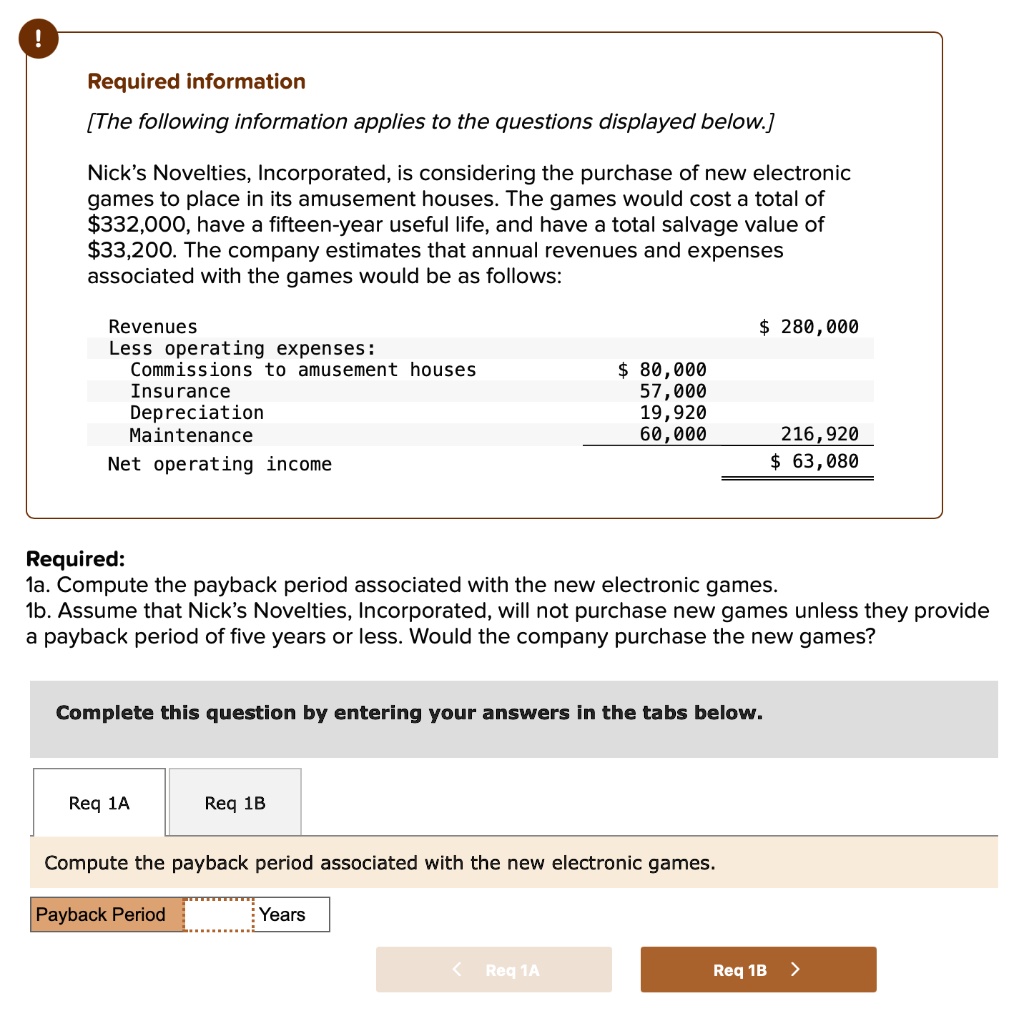Switch to the Req 1B tab

point(235,801)
